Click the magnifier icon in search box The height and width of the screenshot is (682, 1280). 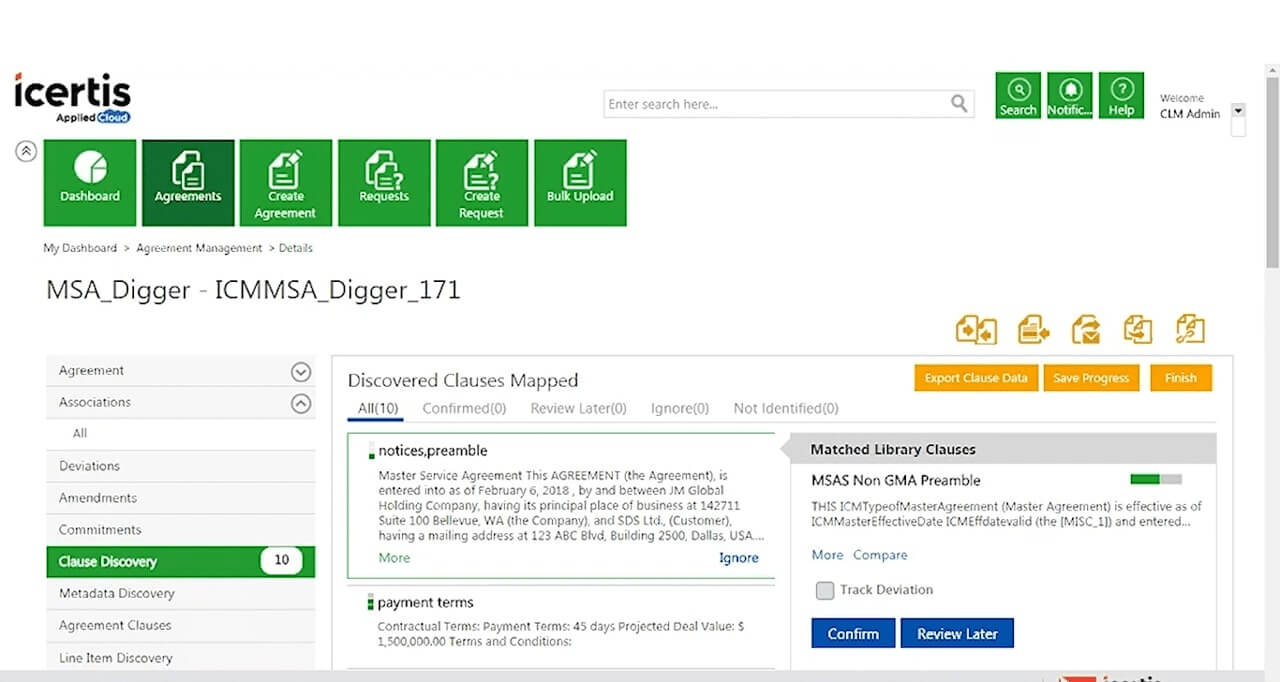959,103
